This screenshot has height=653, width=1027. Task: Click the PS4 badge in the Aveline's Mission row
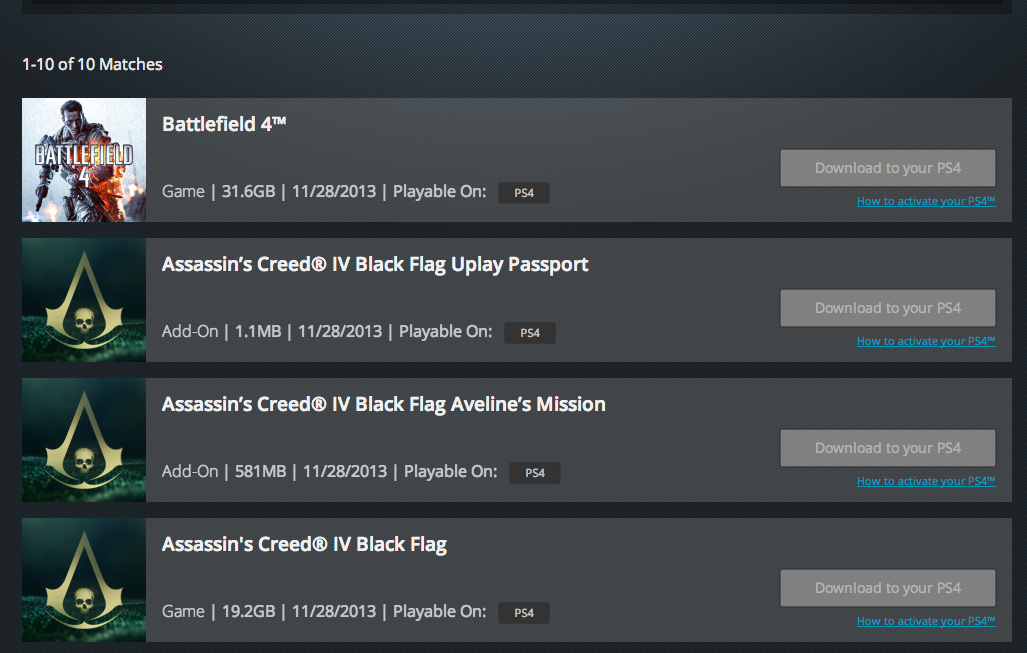click(x=535, y=473)
